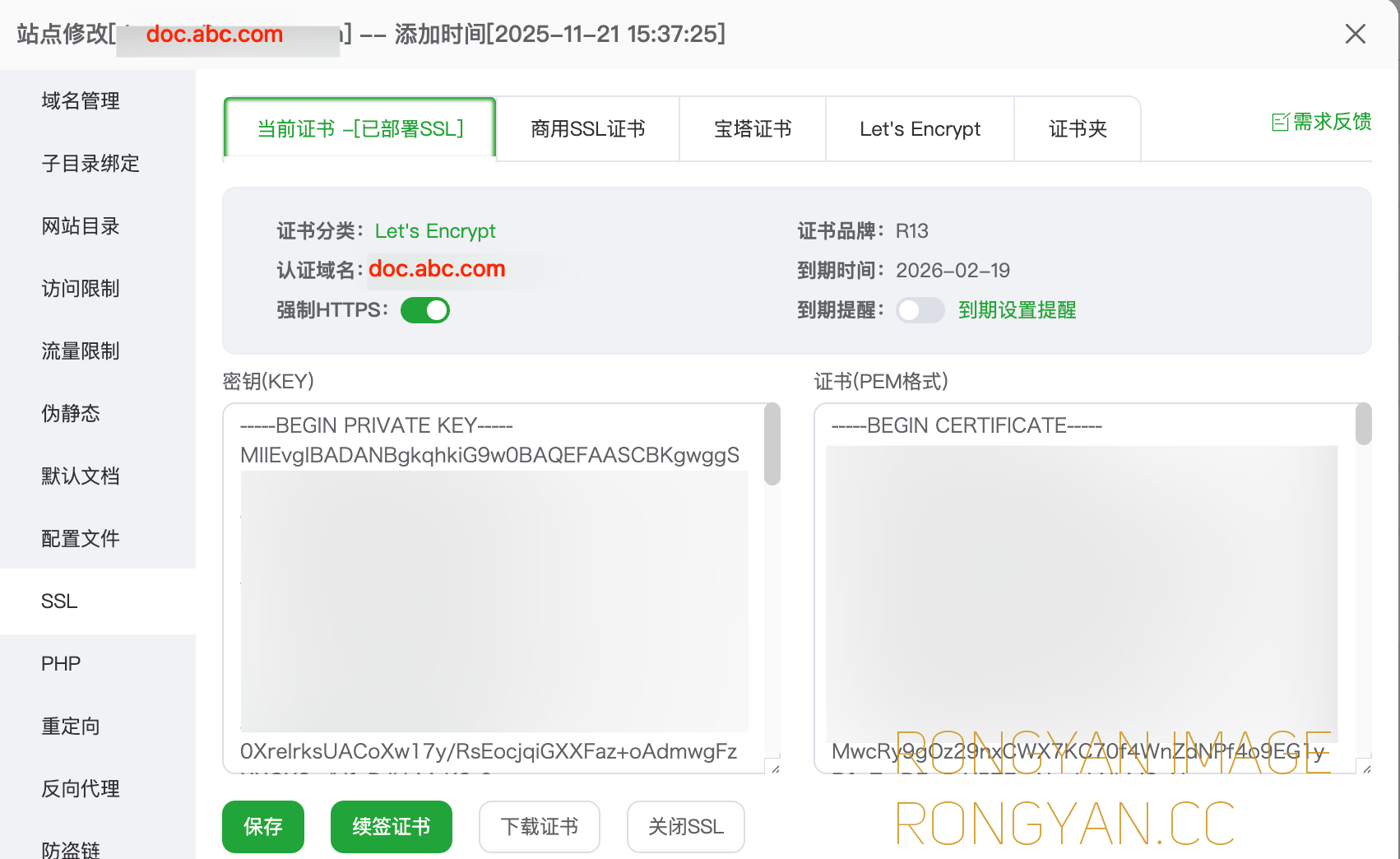Click the certificate text area resize handle

tap(1365, 768)
